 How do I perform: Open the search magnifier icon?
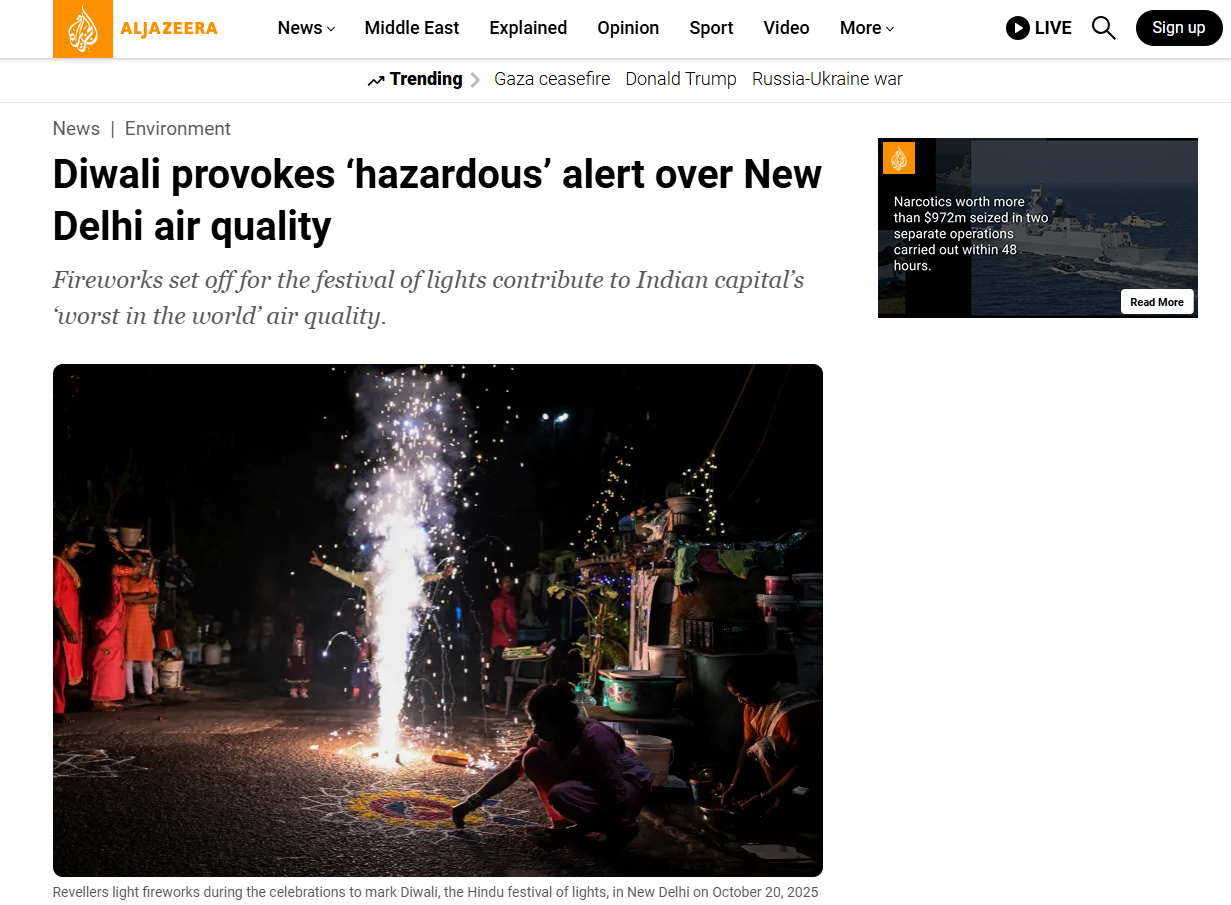(1103, 28)
